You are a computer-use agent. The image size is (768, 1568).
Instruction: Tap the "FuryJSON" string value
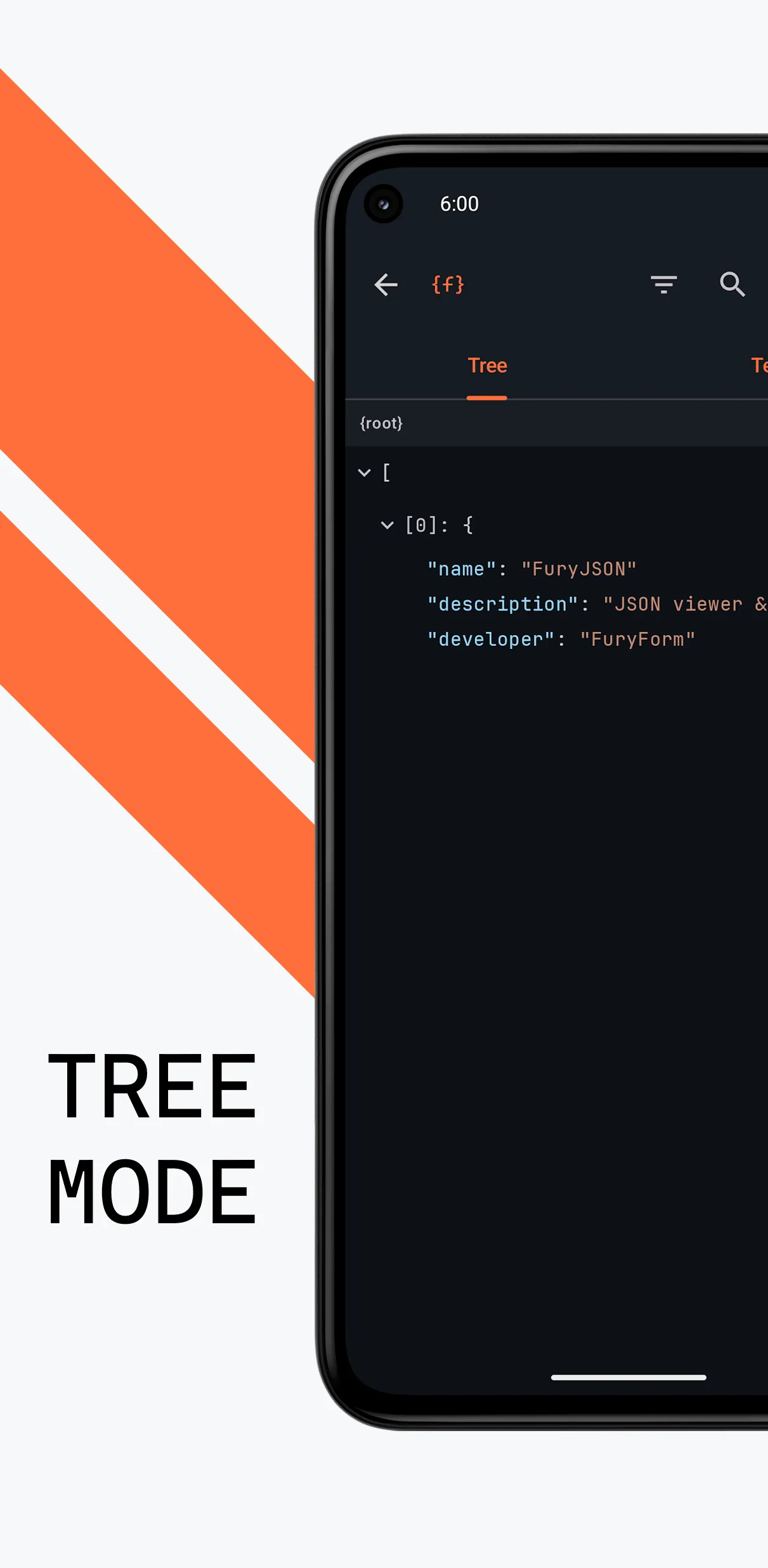tap(578, 569)
